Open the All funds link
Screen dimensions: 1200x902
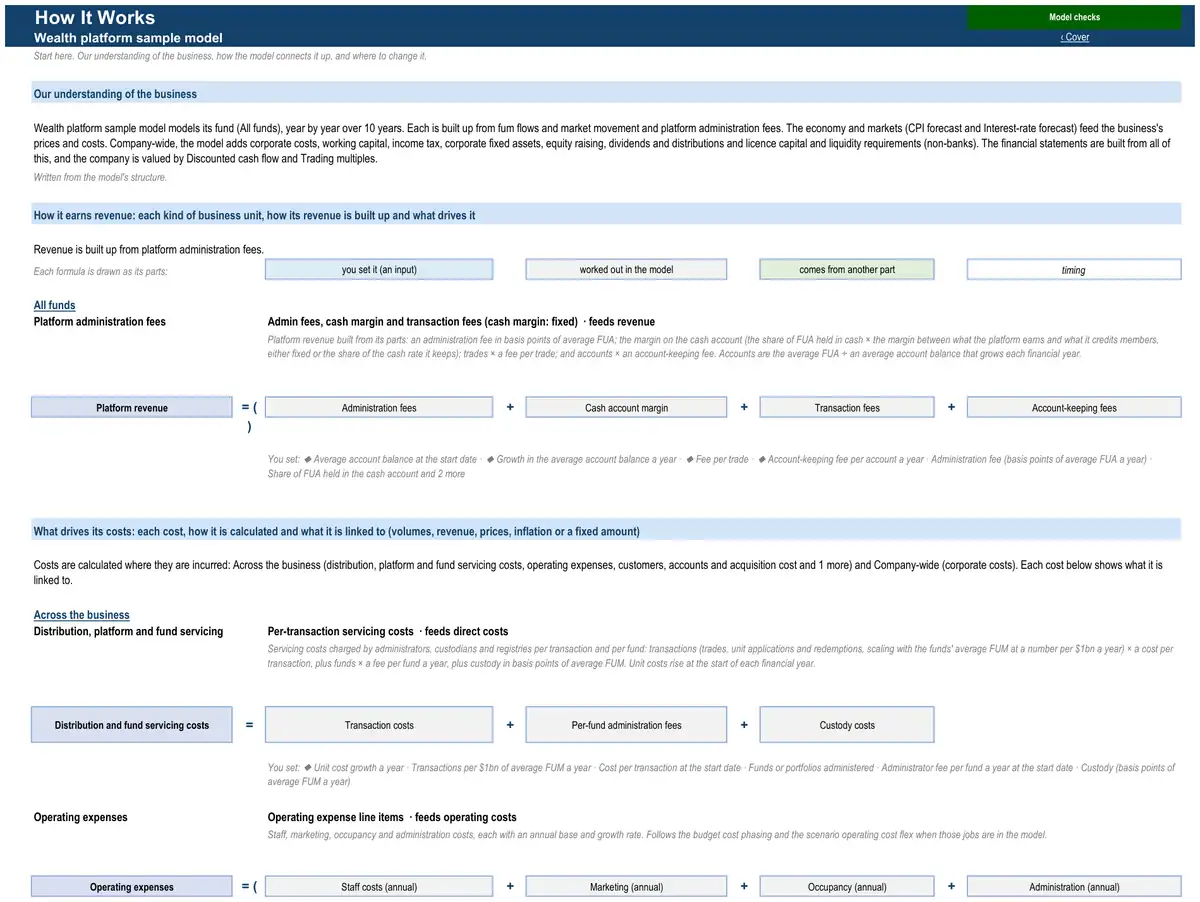[54, 305]
